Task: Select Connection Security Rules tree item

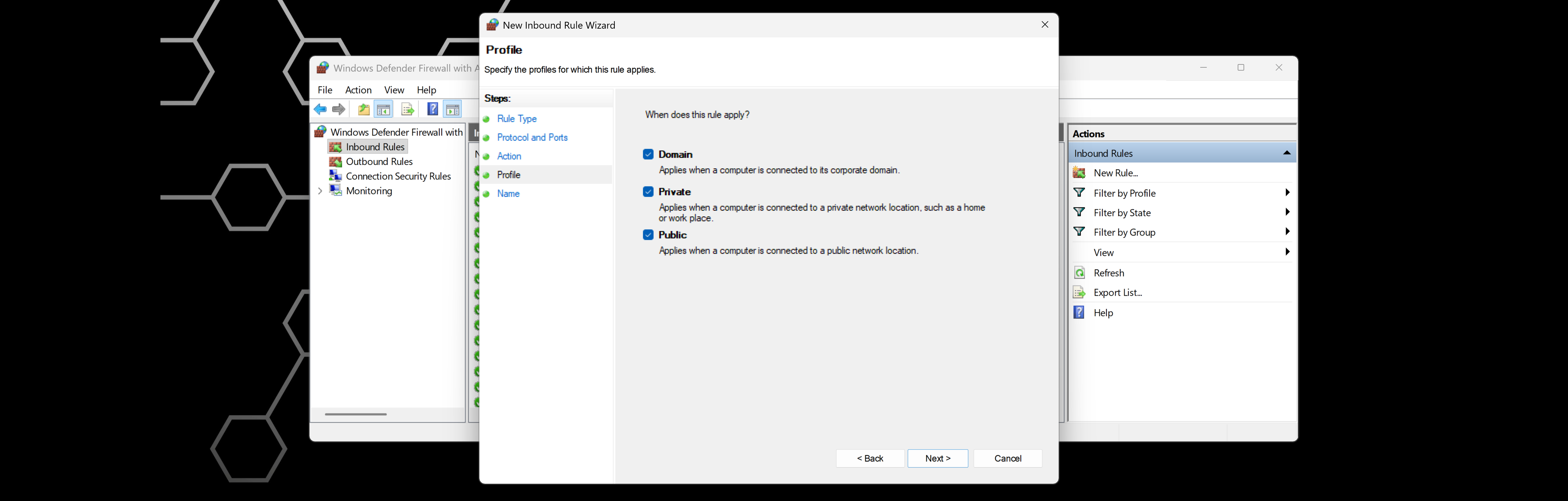Action: [398, 176]
